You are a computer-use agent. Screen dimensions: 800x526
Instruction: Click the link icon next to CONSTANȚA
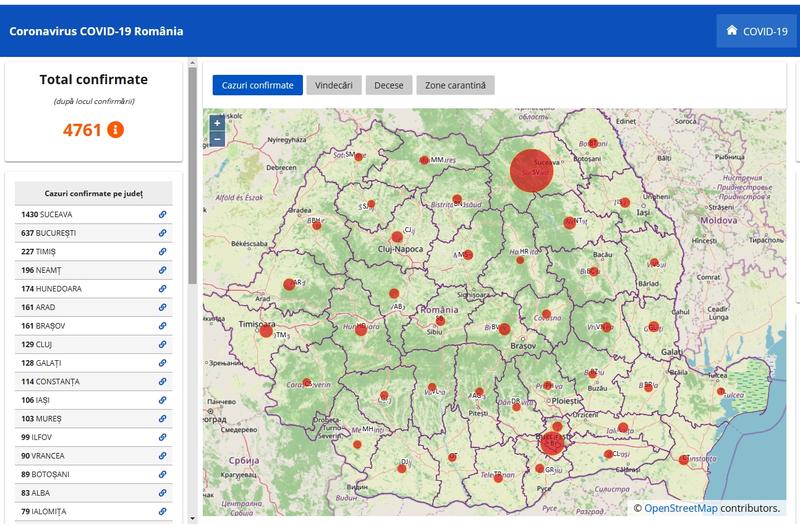point(162,381)
